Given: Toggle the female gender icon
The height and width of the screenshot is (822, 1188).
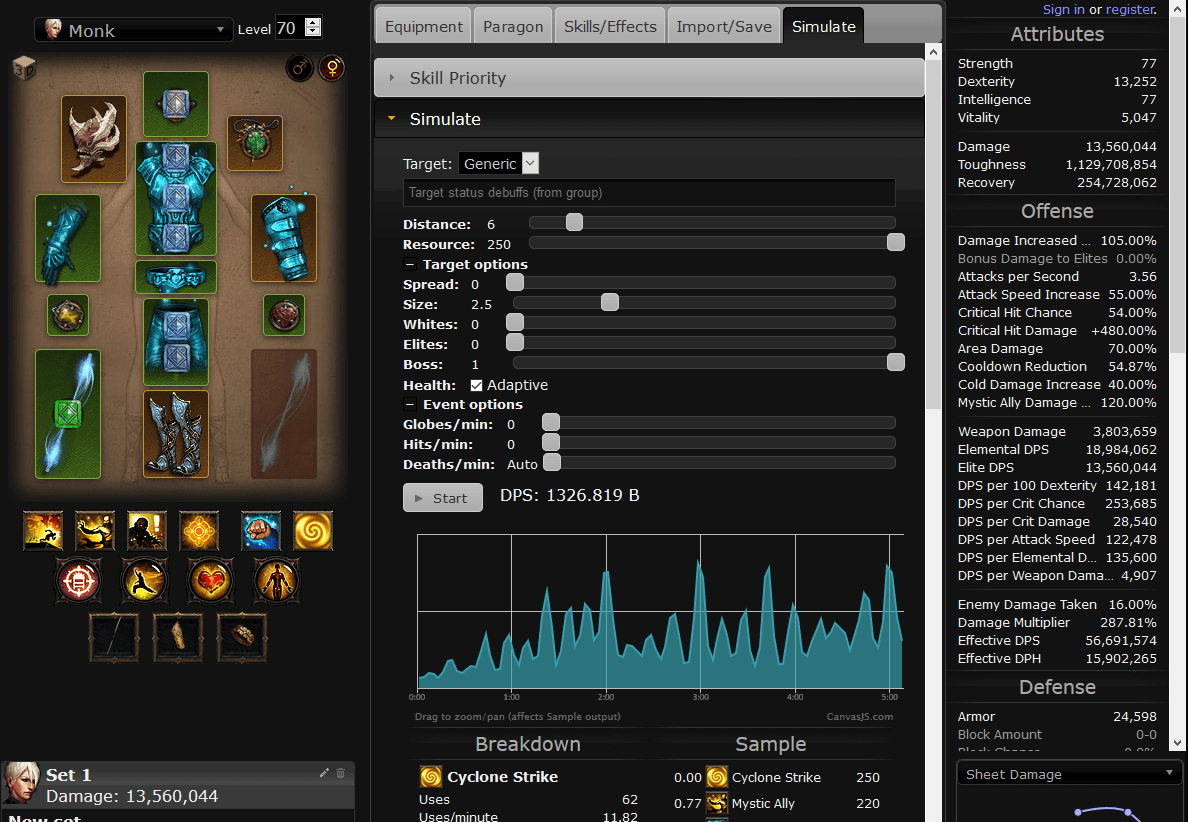Looking at the screenshot, I should pyautogui.click(x=331, y=68).
